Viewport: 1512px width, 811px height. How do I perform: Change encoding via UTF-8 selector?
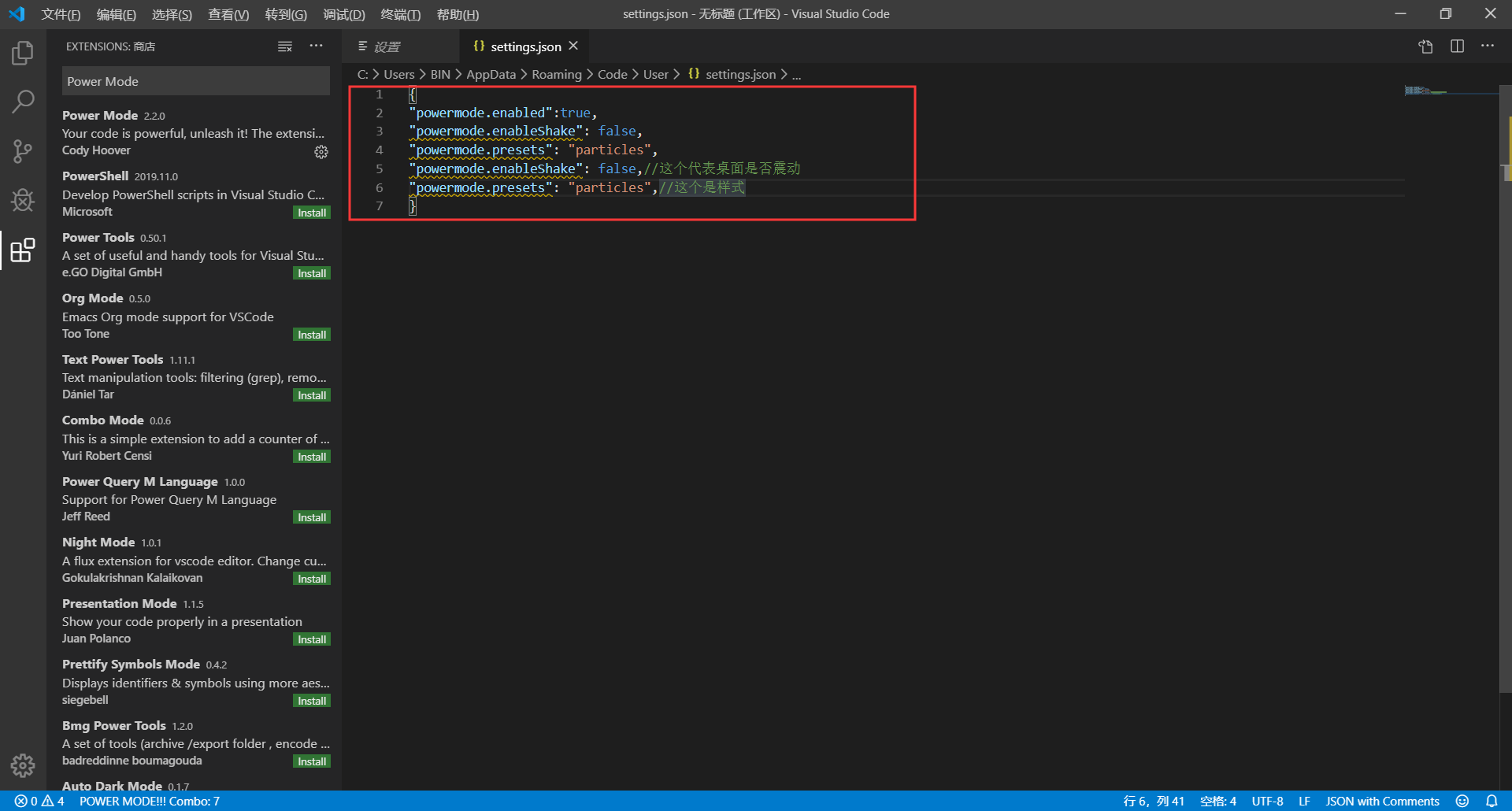click(x=1267, y=801)
